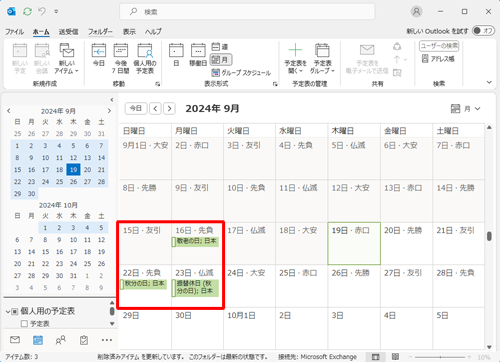Select the 9月1日・大安 calendar cell

[x=145, y=158]
